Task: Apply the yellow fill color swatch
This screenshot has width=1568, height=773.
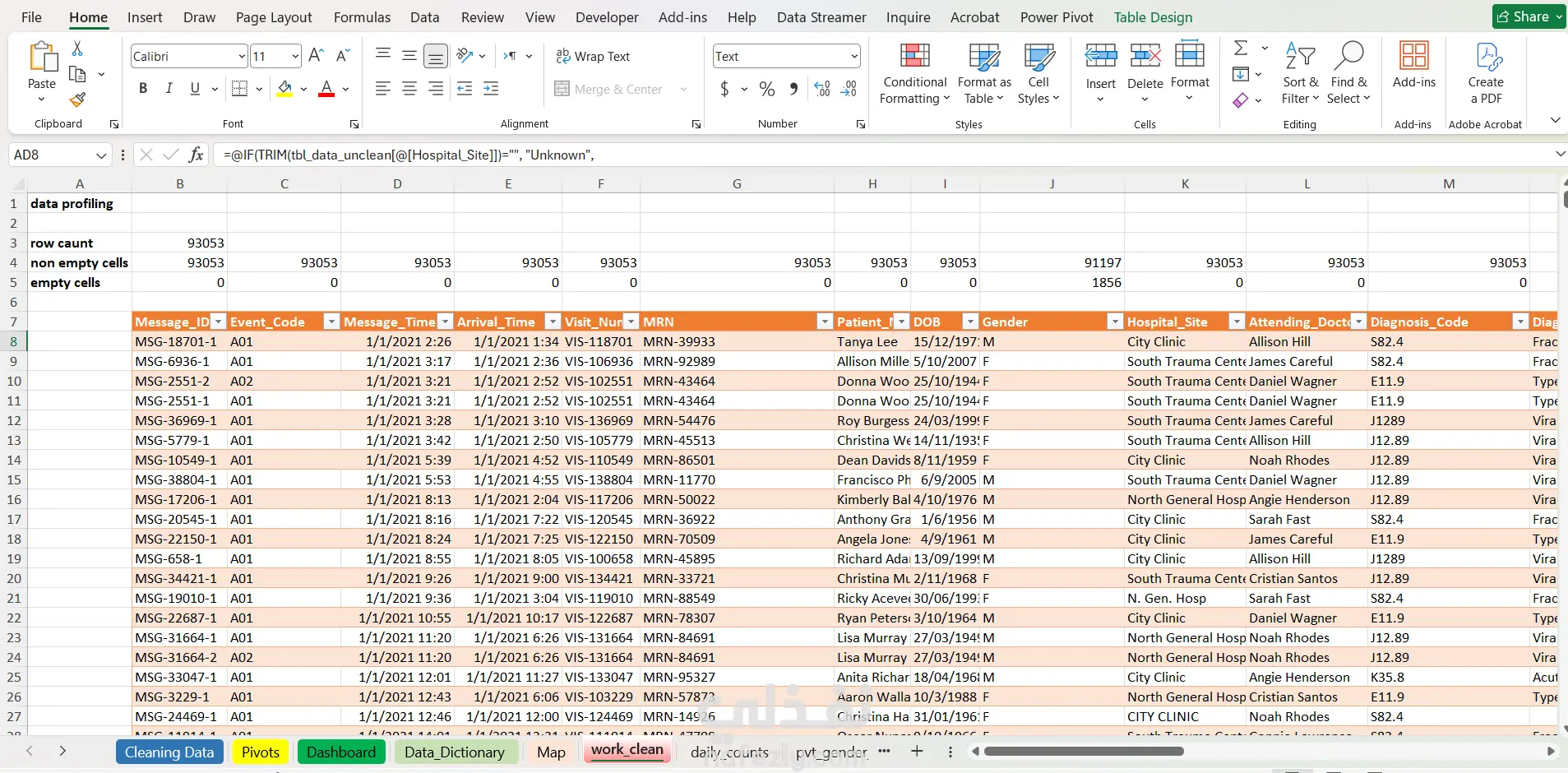Action: click(x=284, y=89)
